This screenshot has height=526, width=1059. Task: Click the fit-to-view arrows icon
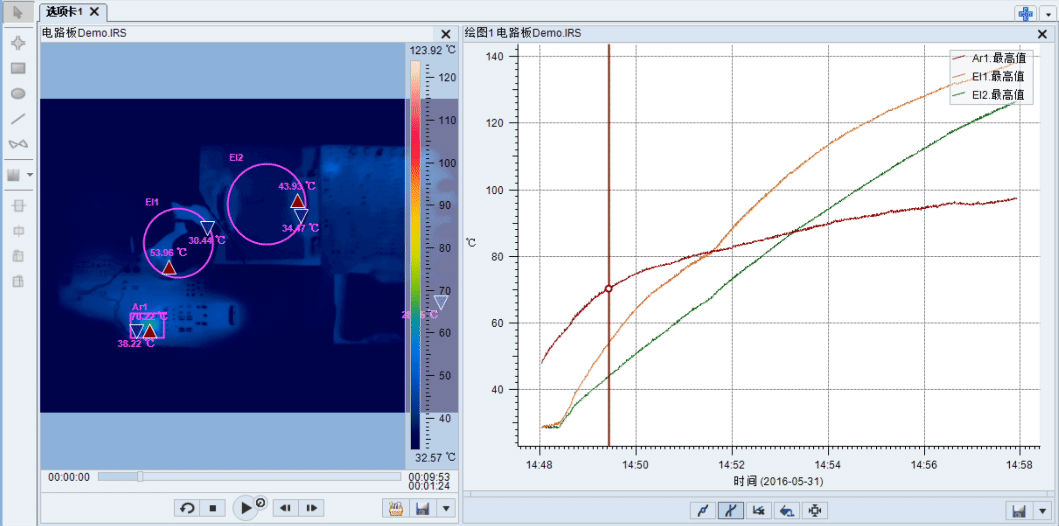pyautogui.click(x=816, y=511)
